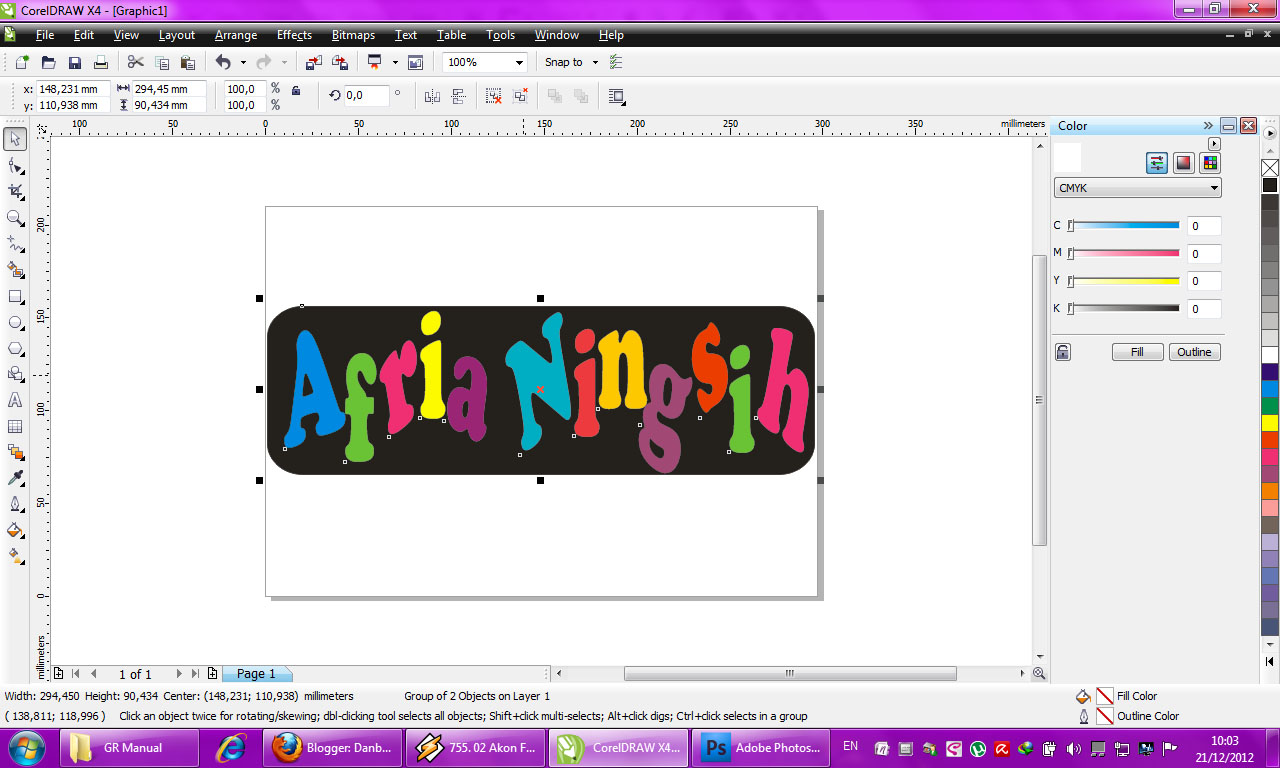Viewport: 1280px width, 768px height.
Task: Select the Smart Fill tool
Action: 15,269
